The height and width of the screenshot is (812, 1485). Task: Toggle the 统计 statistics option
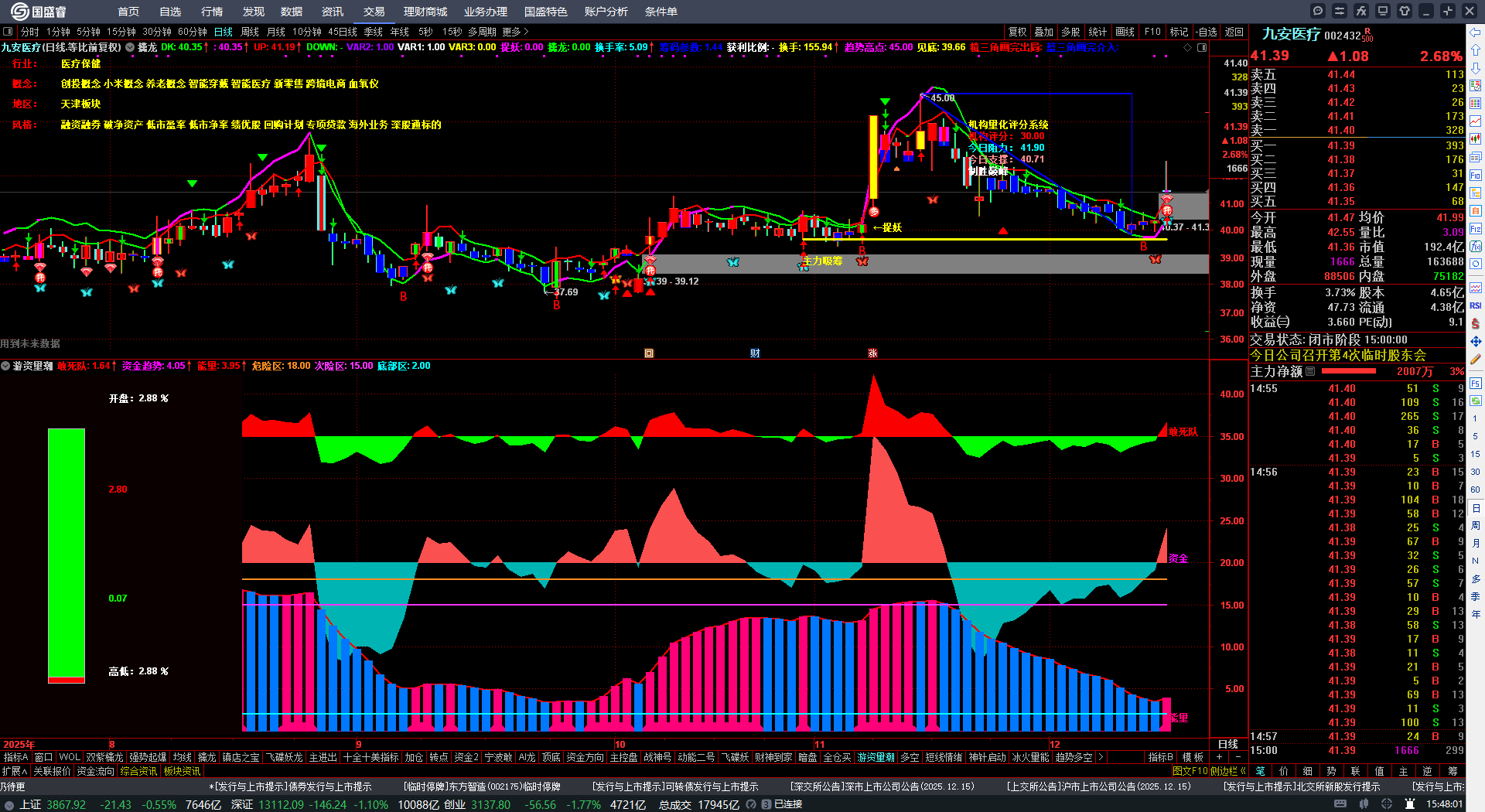[1098, 32]
